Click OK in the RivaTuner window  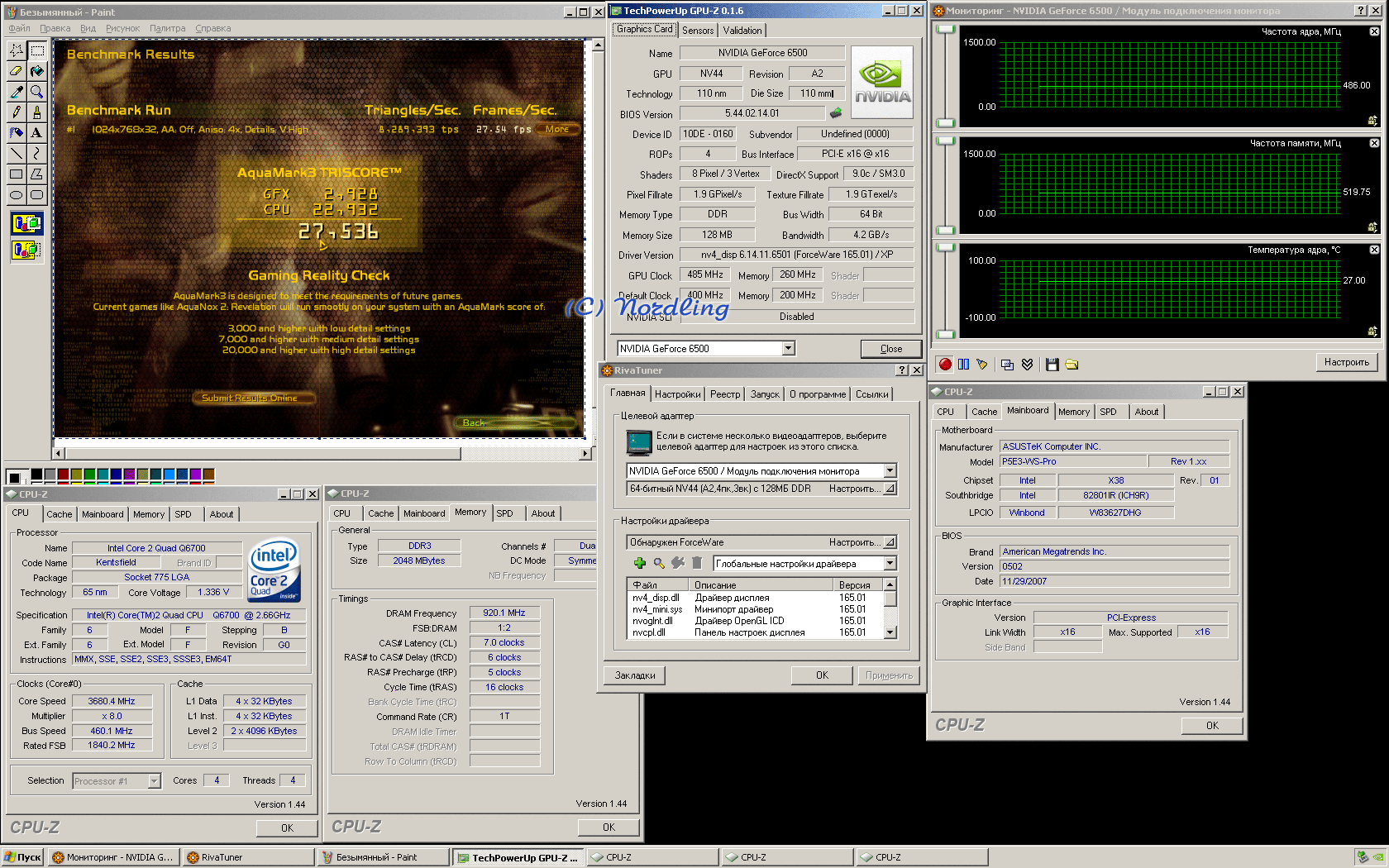tap(822, 675)
